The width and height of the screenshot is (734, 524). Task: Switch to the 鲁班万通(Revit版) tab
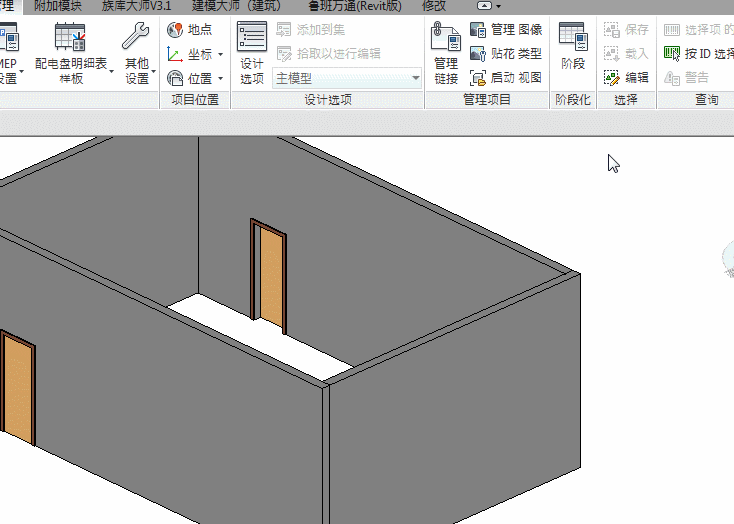pos(355,6)
